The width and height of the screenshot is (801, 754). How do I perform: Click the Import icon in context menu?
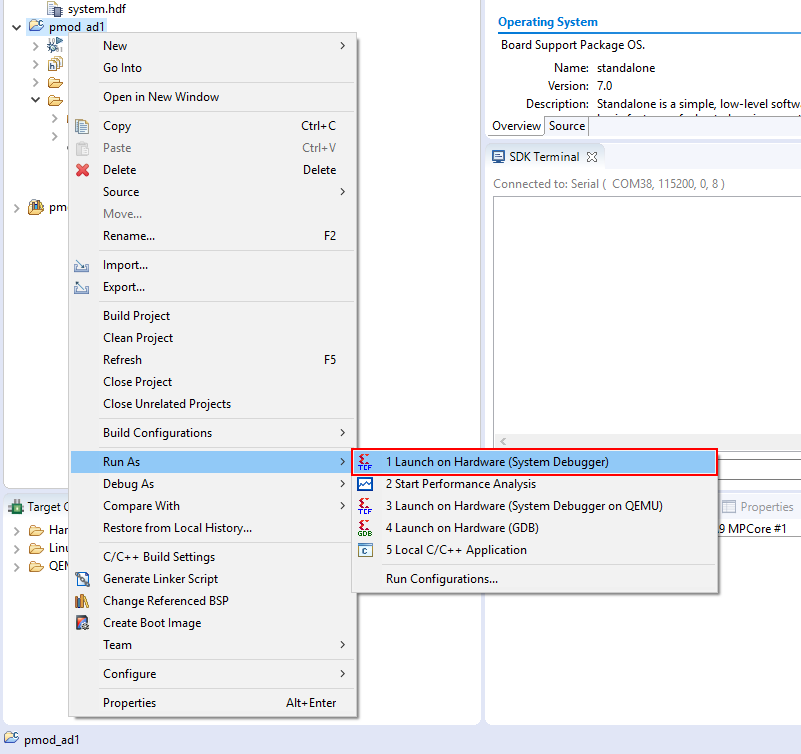point(82,266)
